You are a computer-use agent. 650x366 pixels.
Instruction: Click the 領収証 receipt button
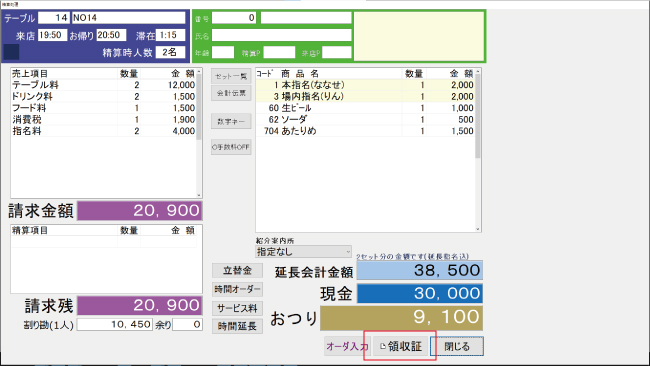[x=400, y=346]
